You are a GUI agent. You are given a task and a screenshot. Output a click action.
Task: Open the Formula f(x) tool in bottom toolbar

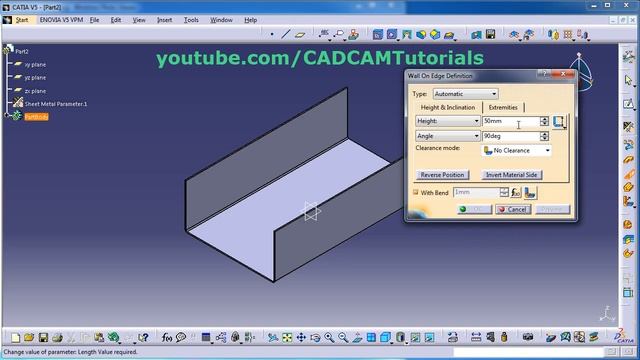(x=167, y=338)
